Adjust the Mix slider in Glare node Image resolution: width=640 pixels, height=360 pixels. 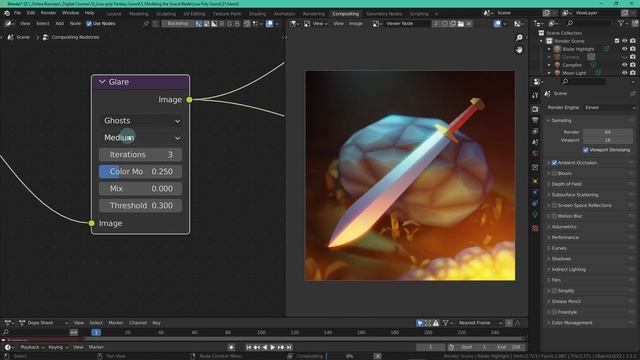(140, 189)
